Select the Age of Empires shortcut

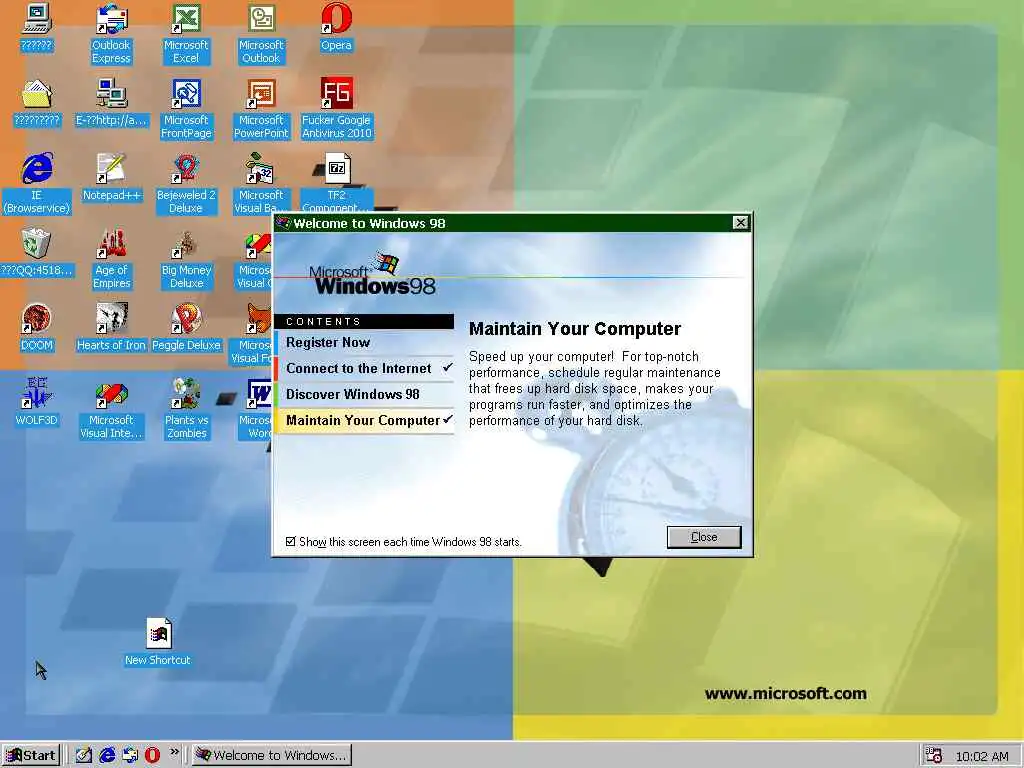(x=112, y=259)
